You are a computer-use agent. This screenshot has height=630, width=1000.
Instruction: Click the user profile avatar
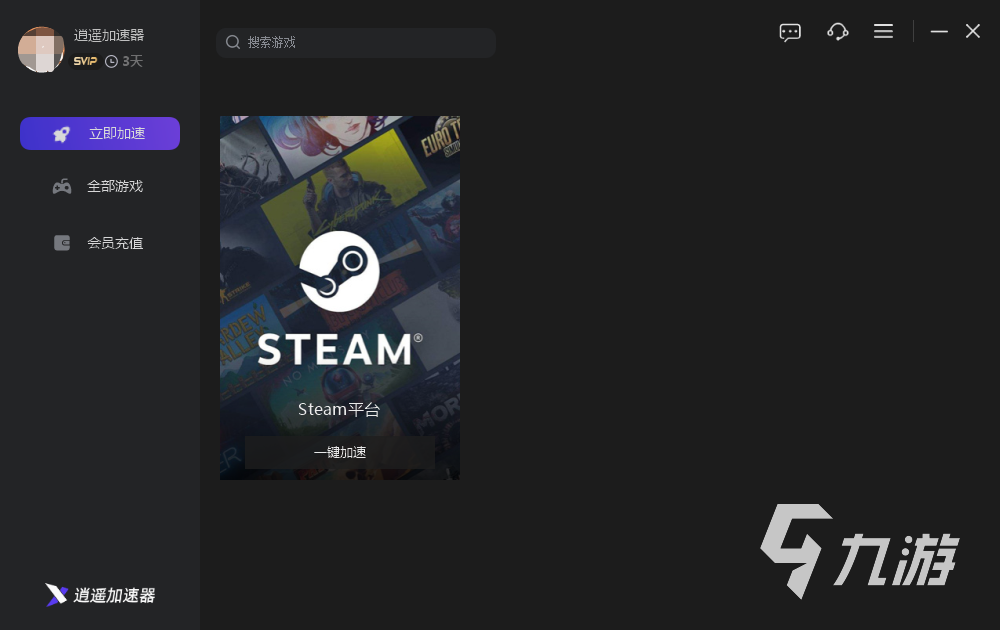point(41,50)
